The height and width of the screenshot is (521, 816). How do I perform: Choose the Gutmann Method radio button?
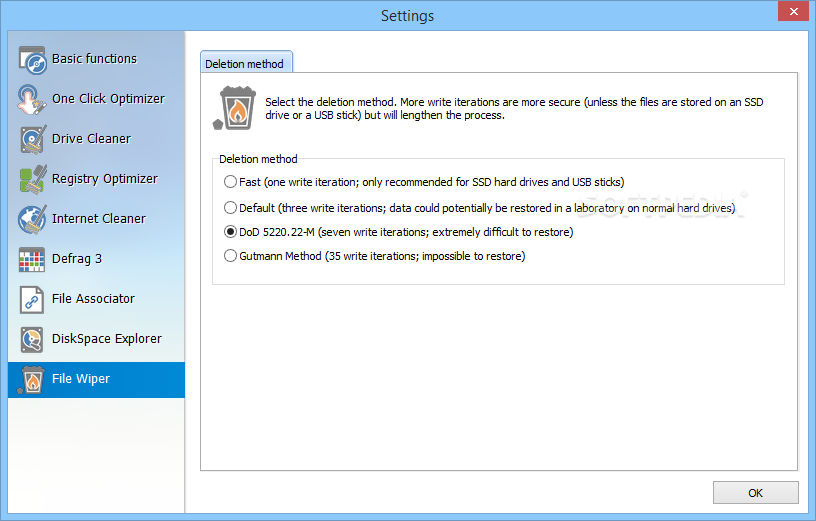tap(230, 256)
